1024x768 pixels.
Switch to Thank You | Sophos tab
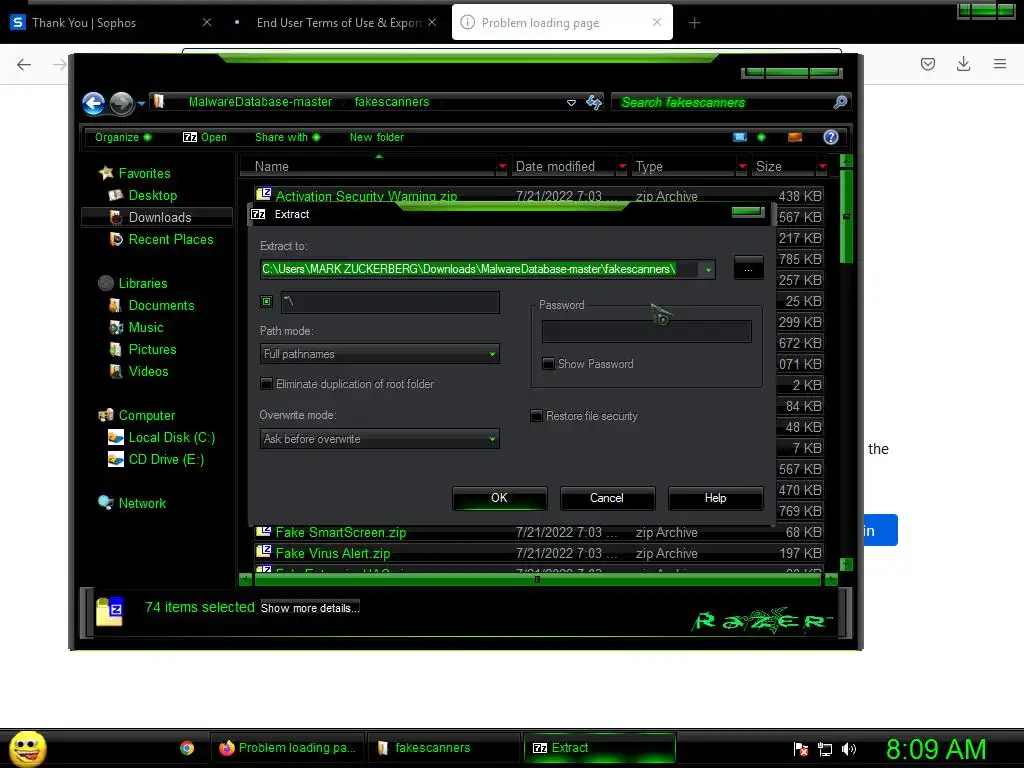click(x=111, y=23)
